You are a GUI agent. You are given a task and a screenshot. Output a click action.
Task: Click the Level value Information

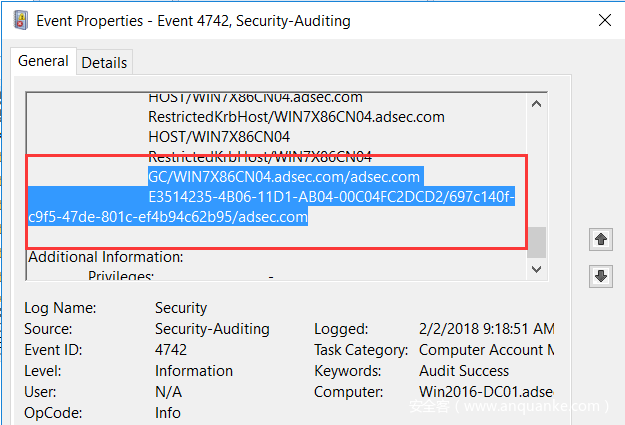click(195, 371)
